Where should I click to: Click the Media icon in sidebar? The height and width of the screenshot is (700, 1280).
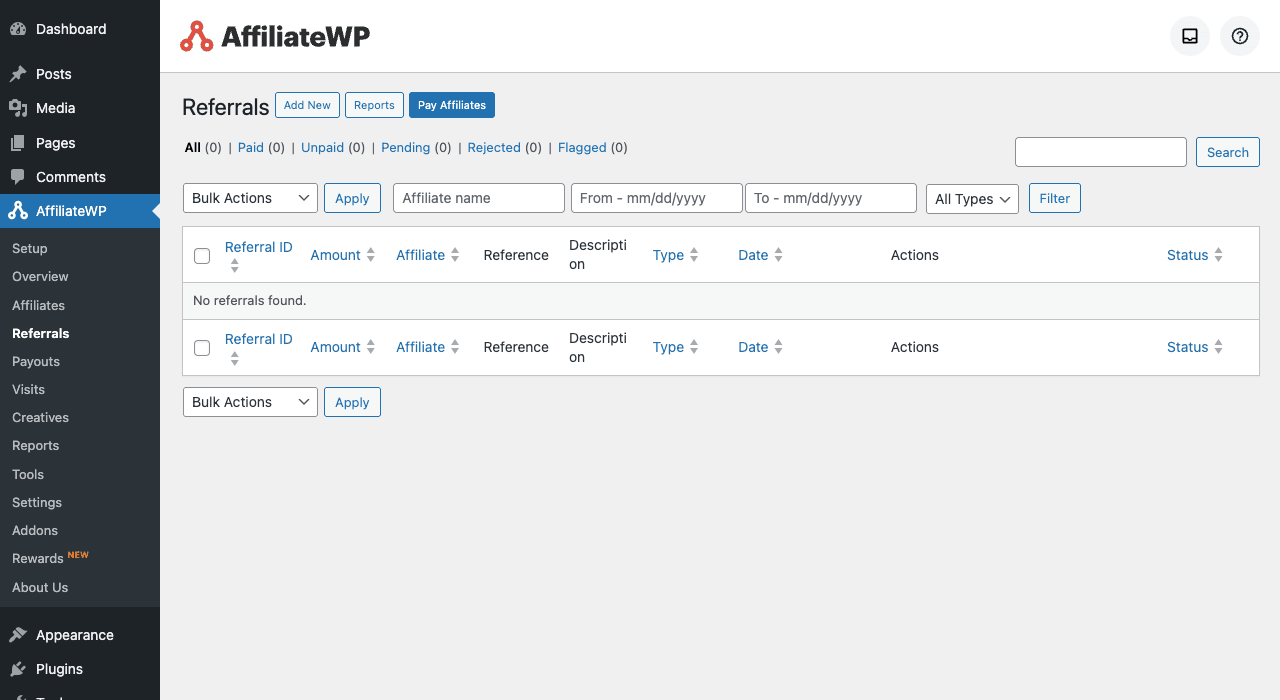[x=18, y=108]
